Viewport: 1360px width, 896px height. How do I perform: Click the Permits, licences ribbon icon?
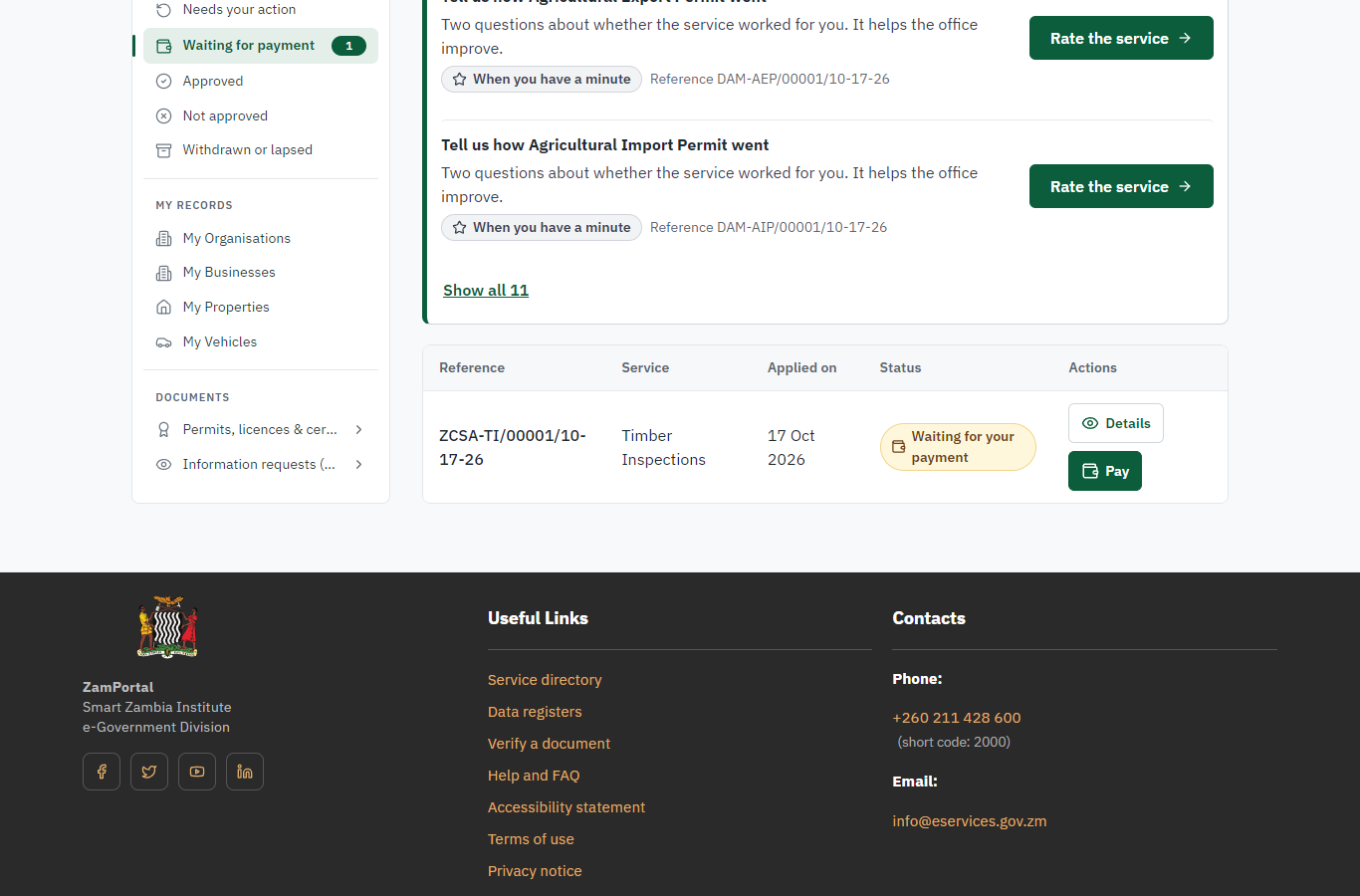click(x=164, y=430)
